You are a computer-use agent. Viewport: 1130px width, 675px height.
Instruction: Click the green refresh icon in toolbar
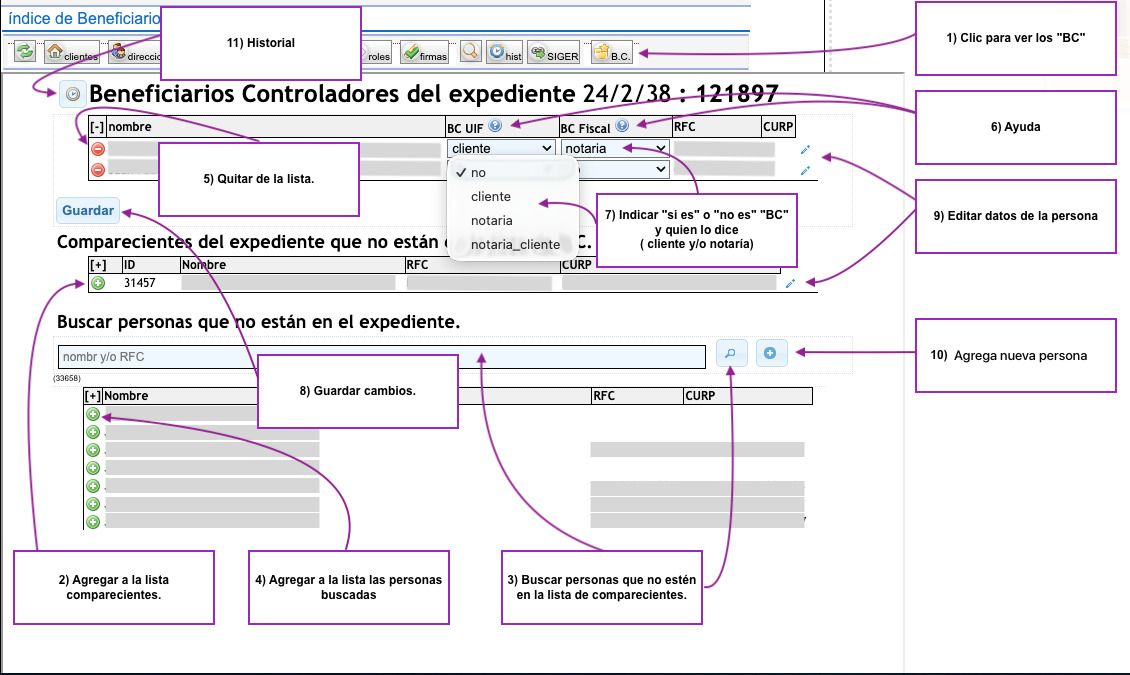25,53
